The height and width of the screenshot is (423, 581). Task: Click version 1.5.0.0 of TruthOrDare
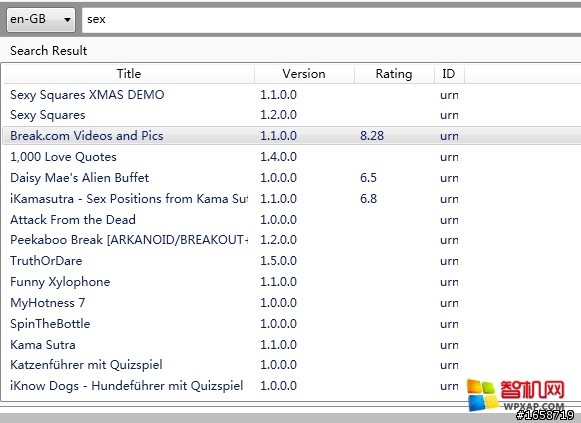coord(278,261)
